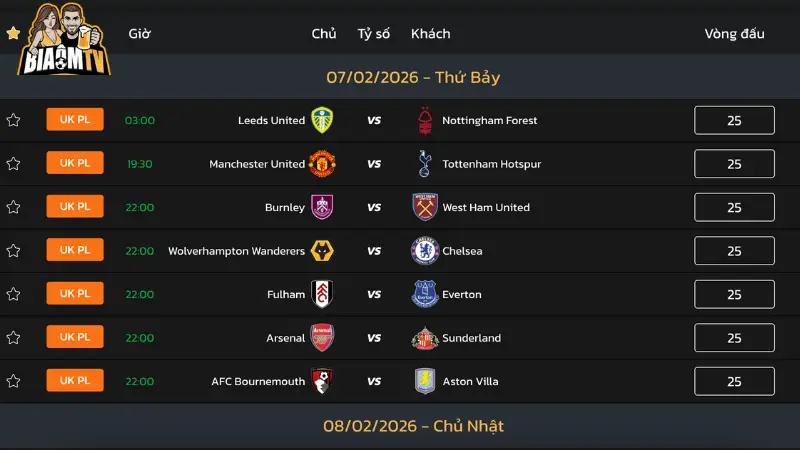The width and height of the screenshot is (800, 450).
Task: Click the Aston Villa crest
Action: 425,381
